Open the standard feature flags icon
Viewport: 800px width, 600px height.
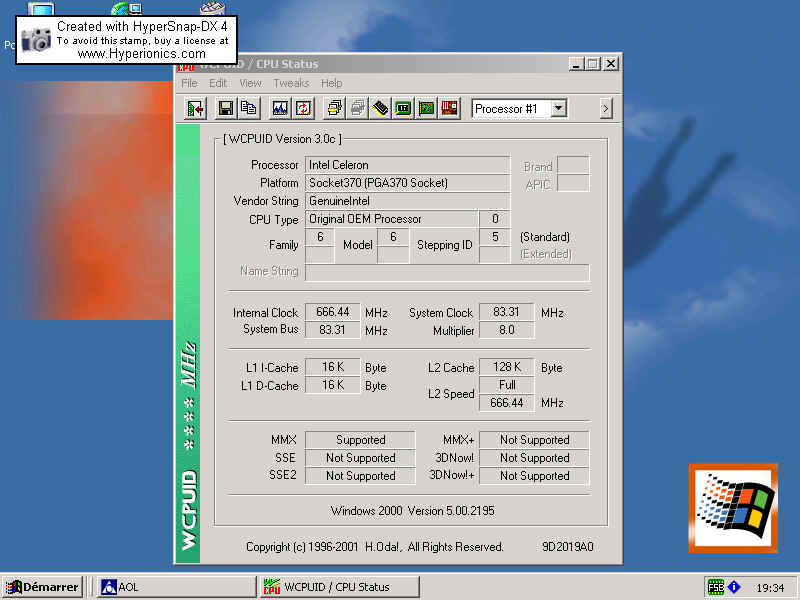(335, 108)
